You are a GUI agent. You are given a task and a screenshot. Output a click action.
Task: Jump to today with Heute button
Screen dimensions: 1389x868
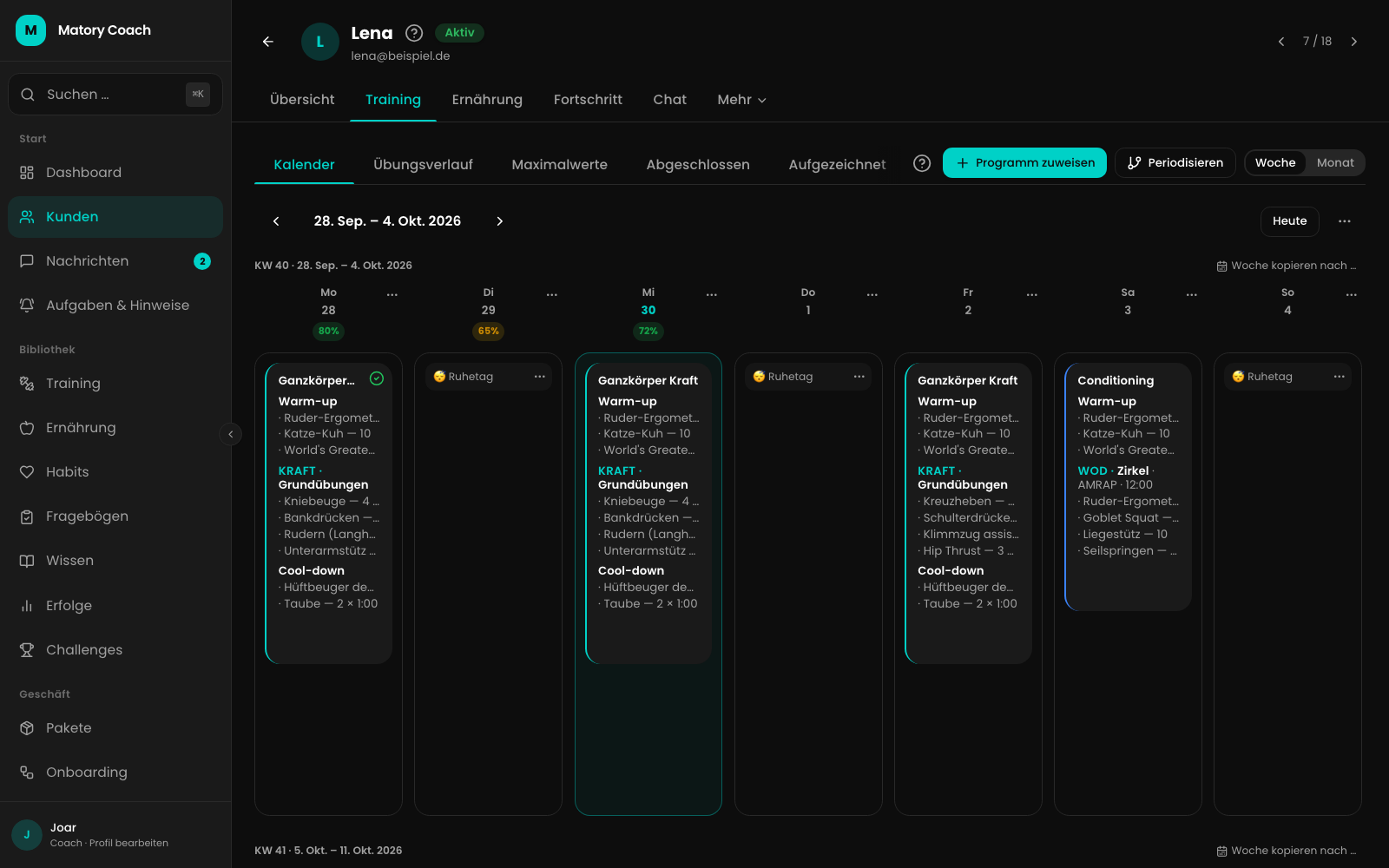click(x=1290, y=221)
